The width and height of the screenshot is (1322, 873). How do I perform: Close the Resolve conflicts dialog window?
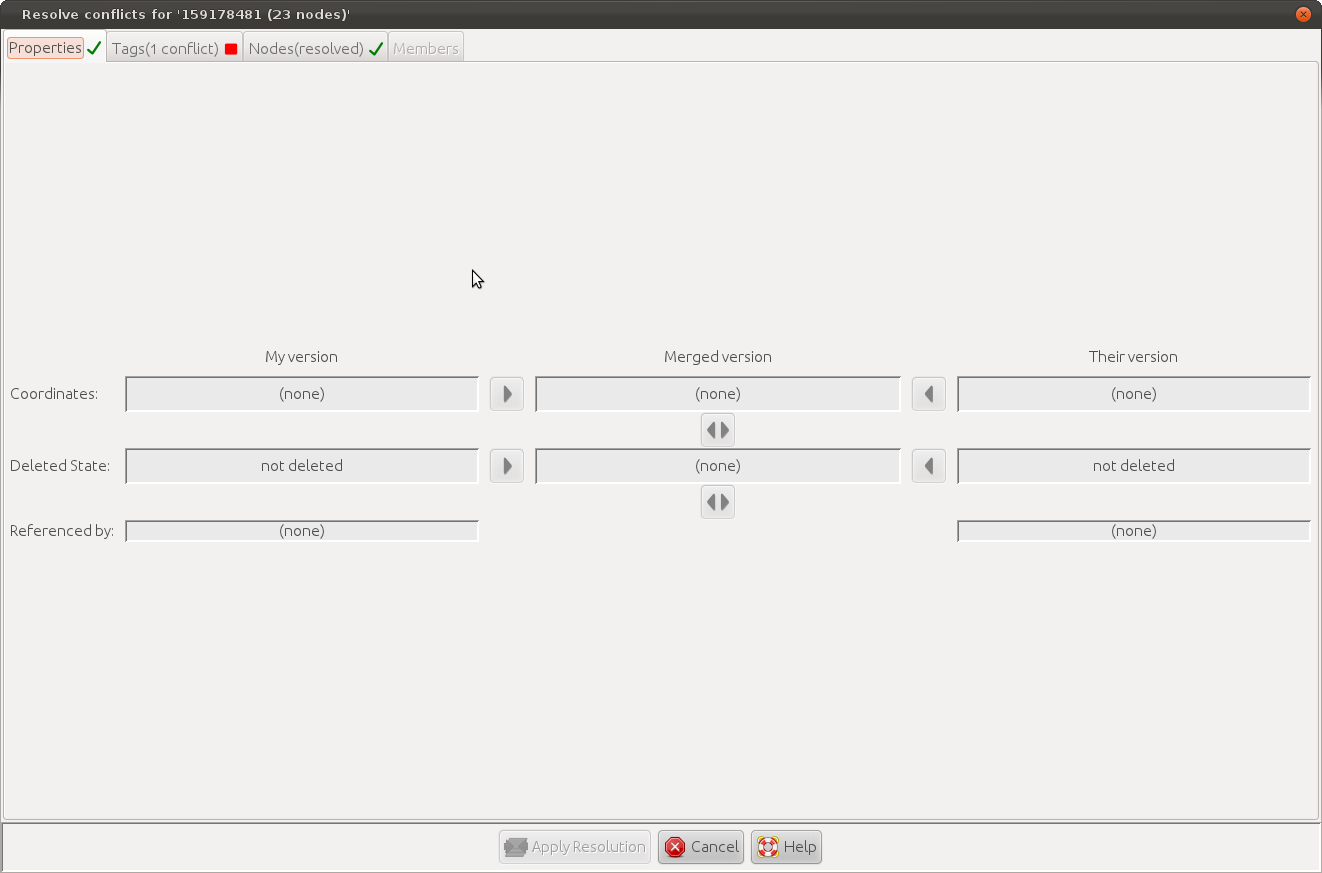tap(1303, 14)
